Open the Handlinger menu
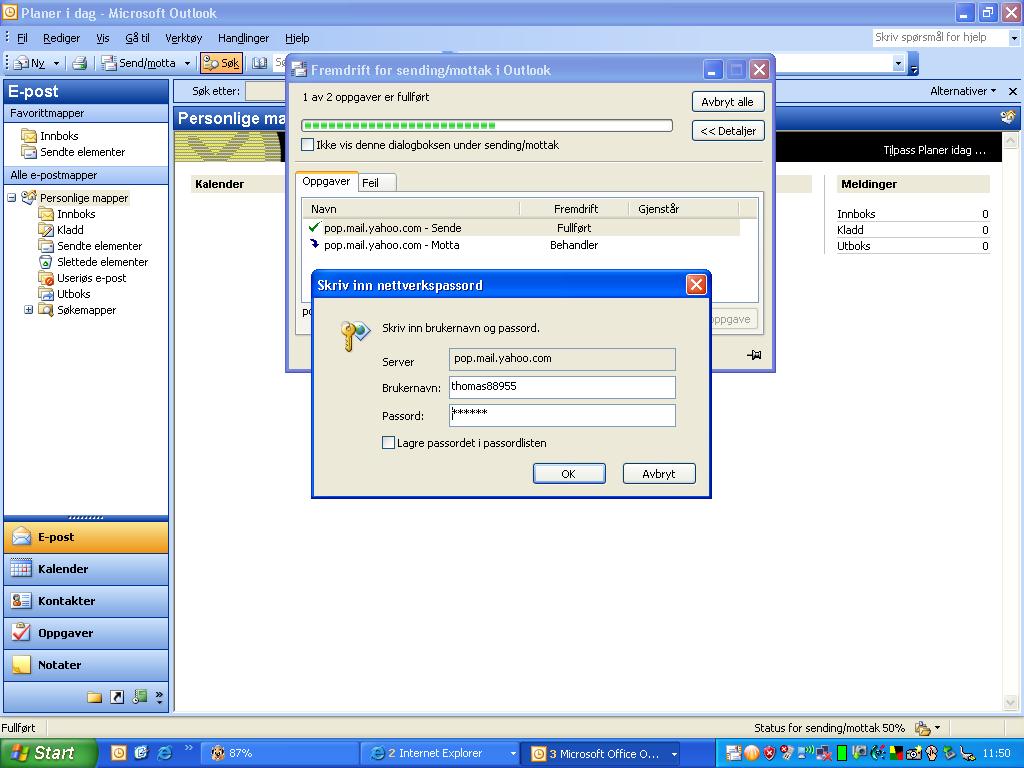 (x=243, y=38)
